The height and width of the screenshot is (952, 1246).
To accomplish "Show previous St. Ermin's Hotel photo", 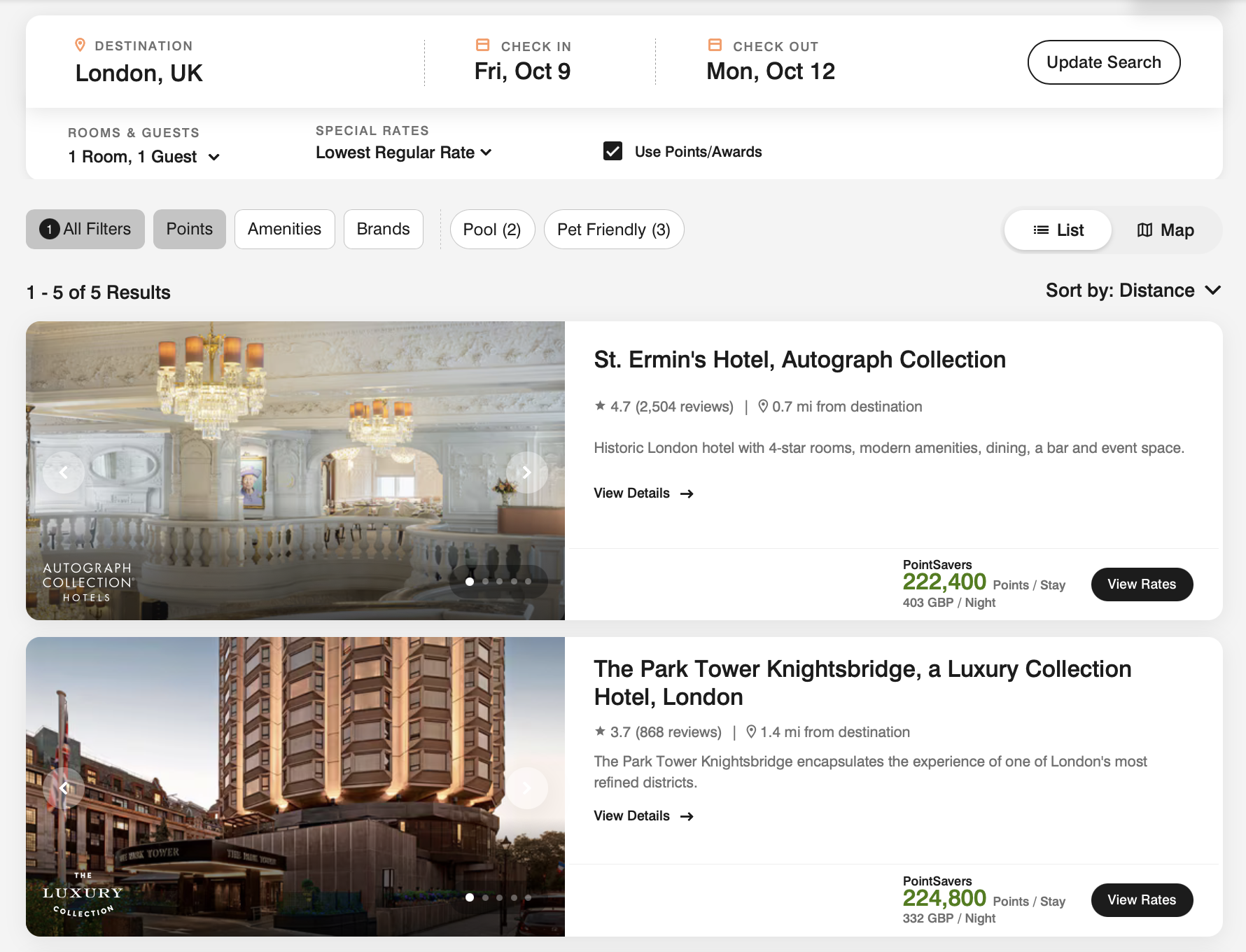I will click(64, 472).
